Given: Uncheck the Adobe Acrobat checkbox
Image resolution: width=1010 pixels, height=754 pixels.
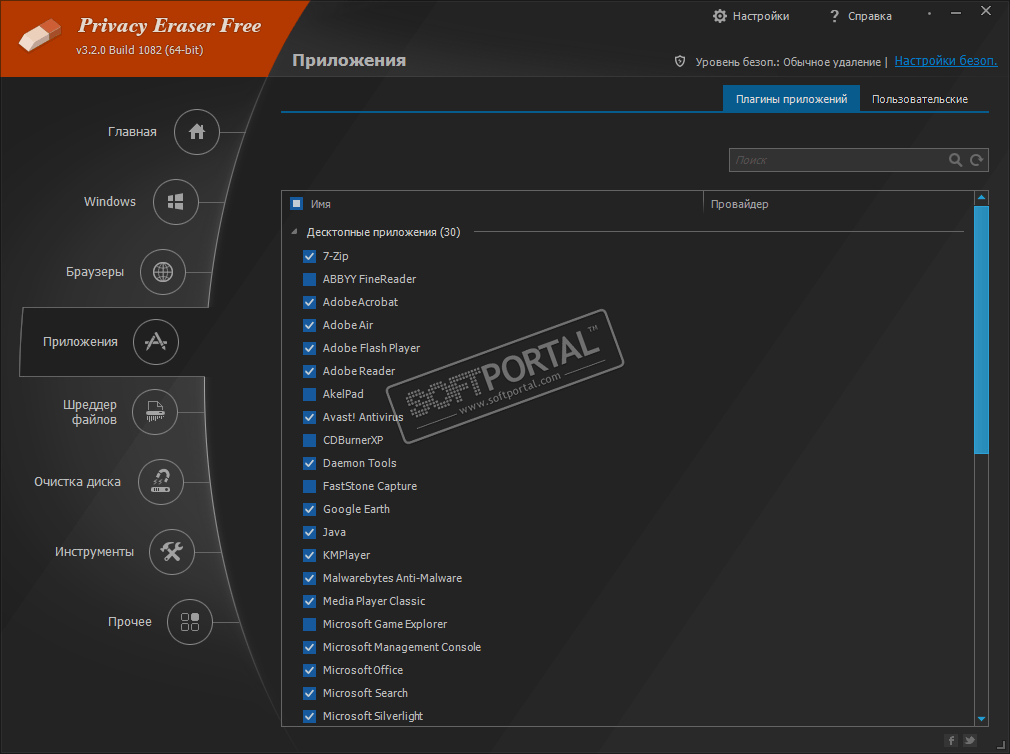Looking at the screenshot, I should pyautogui.click(x=309, y=302).
